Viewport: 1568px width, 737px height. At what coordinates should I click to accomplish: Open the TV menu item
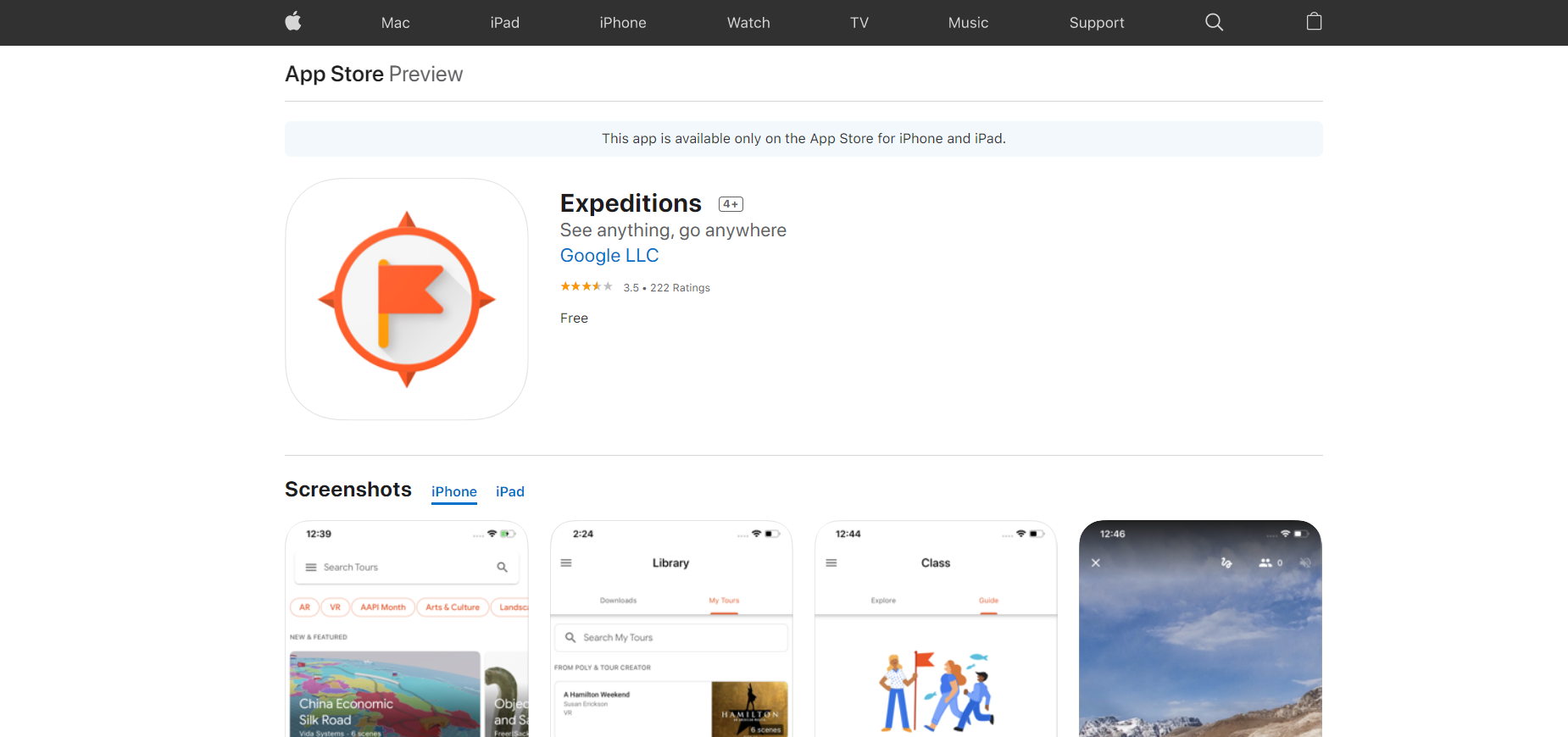pyautogui.click(x=859, y=23)
